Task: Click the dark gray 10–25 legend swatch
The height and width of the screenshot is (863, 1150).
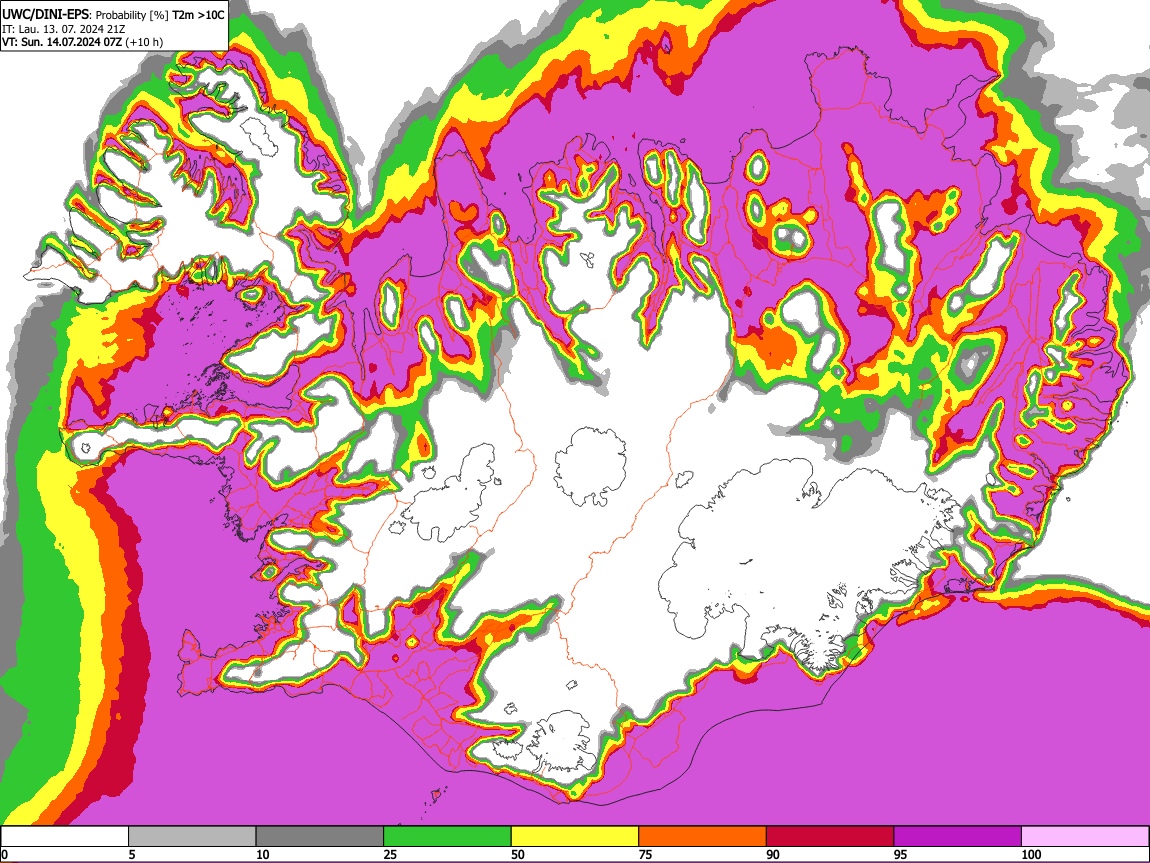Action: (320, 837)
